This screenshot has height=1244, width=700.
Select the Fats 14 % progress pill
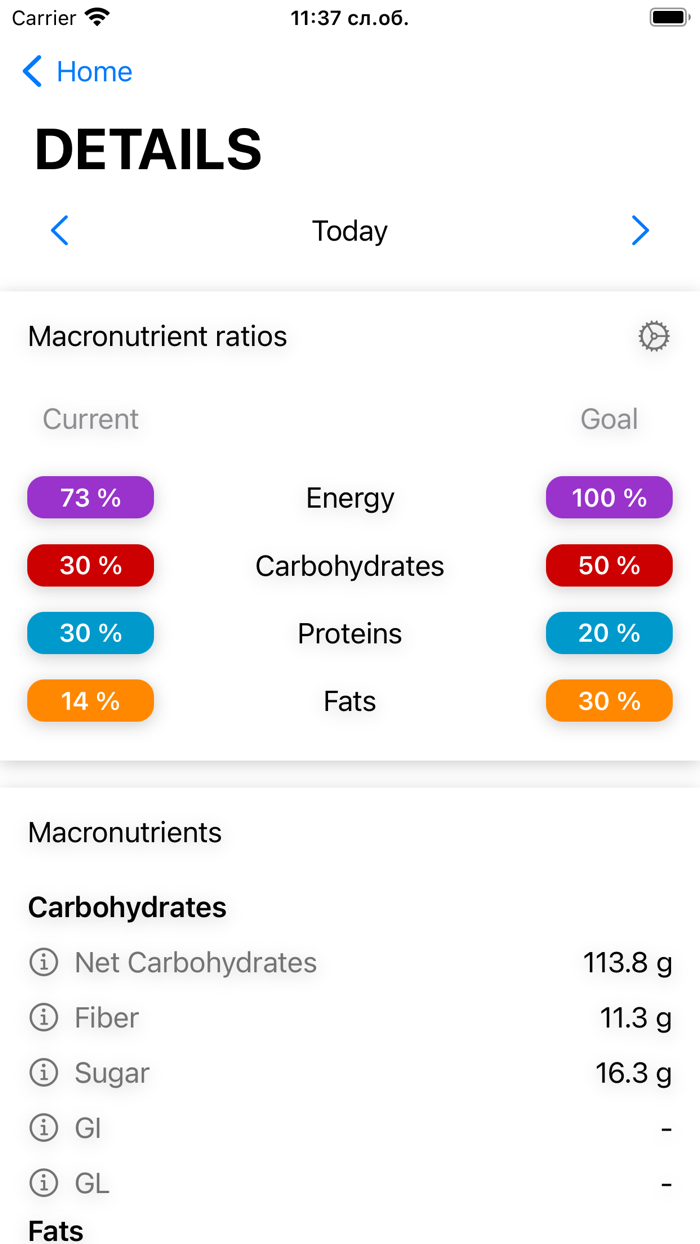[x=90, y=700]
